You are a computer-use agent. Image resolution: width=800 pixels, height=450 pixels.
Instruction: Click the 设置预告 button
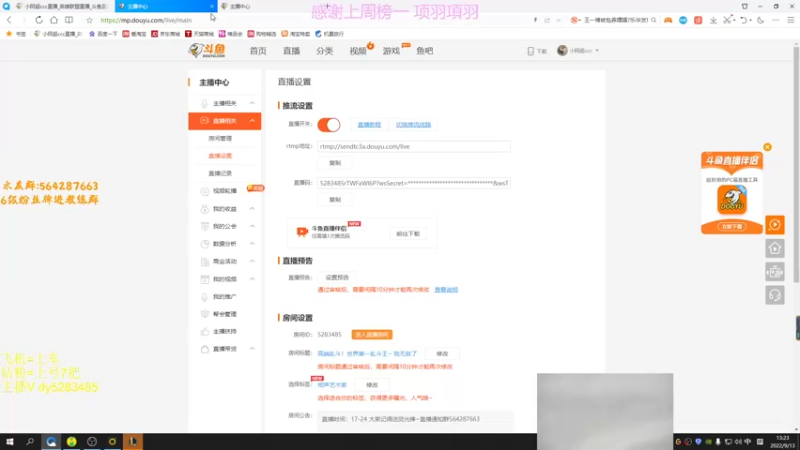[x=337, y=278]
